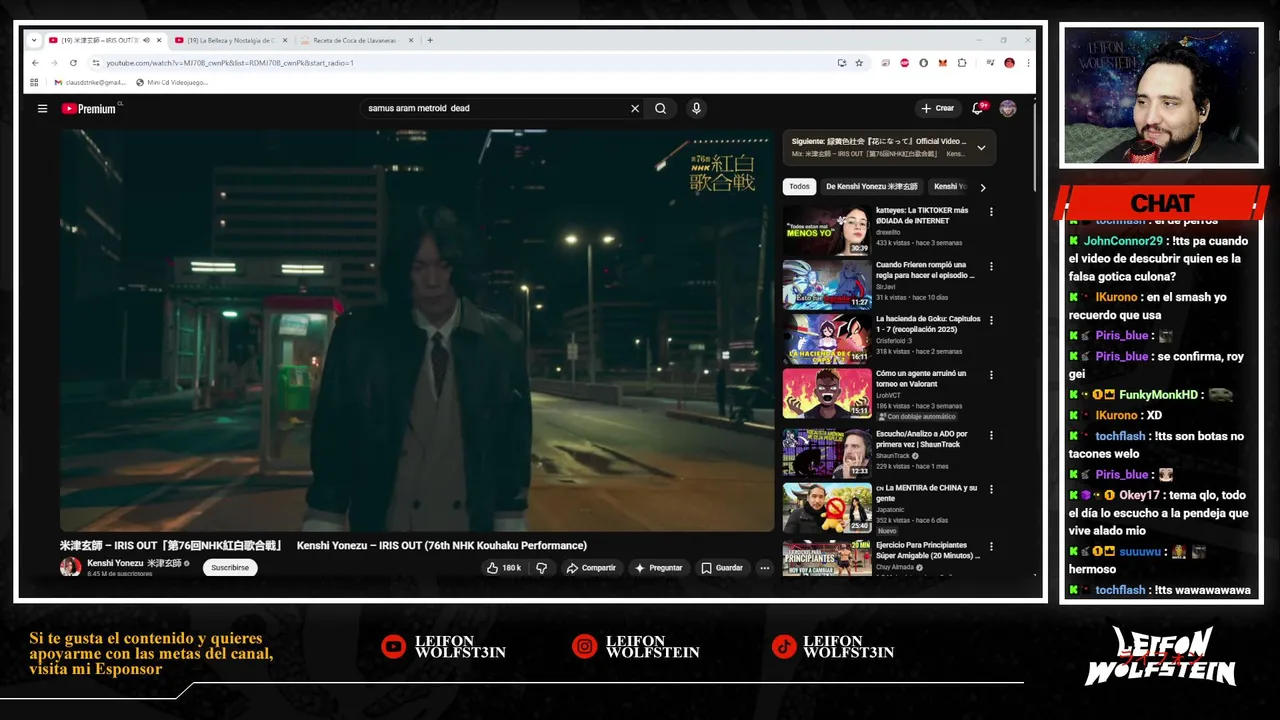
Task: Select the 'De Kenshi Yonezu 米津玄師' chip
Action: (x=872, y=187)
